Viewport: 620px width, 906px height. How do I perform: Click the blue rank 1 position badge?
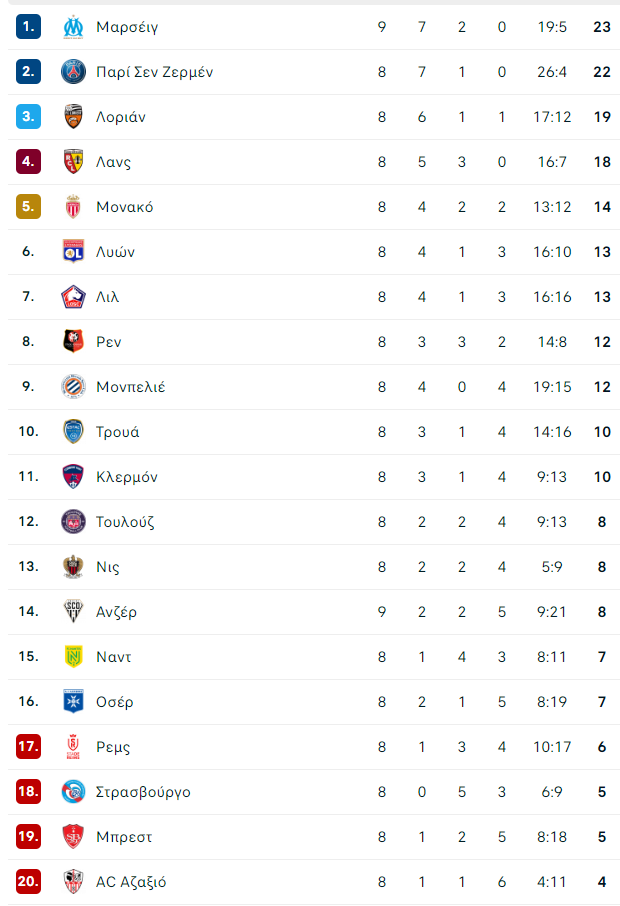point(28,26)
